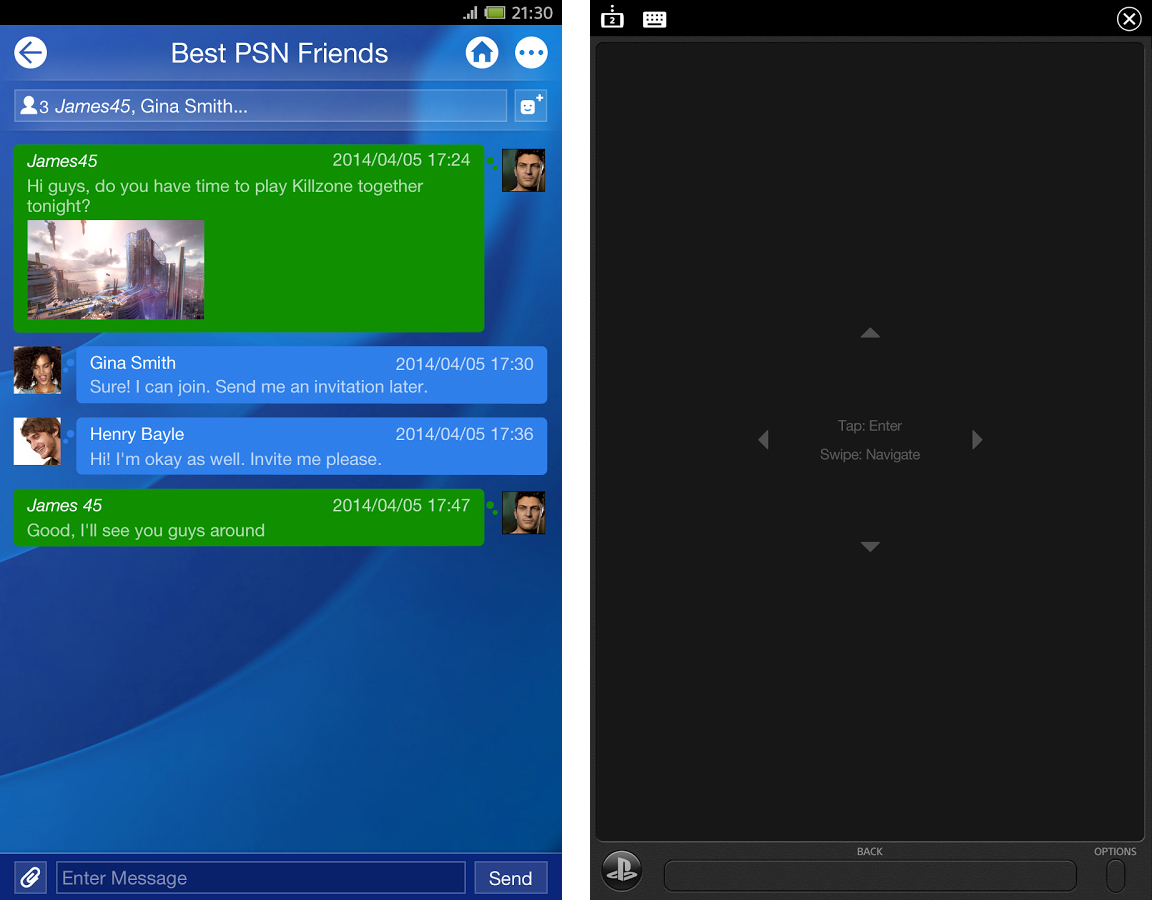1152x900 pixels.
Task: Tap the left navigation arrow
Action: coord(763,439)
